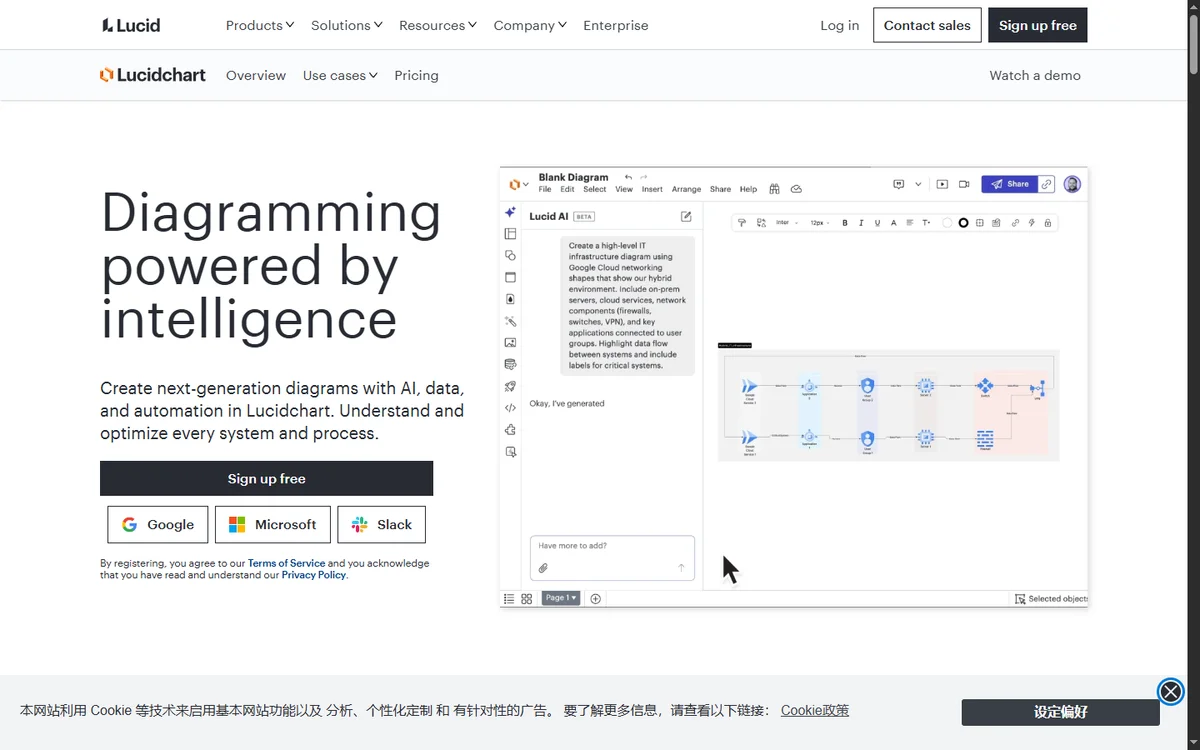Image resolution: width=1200 pixels, height=750 pixels.
Task: Click the present play icon in preview header
Action: point(942,184)
